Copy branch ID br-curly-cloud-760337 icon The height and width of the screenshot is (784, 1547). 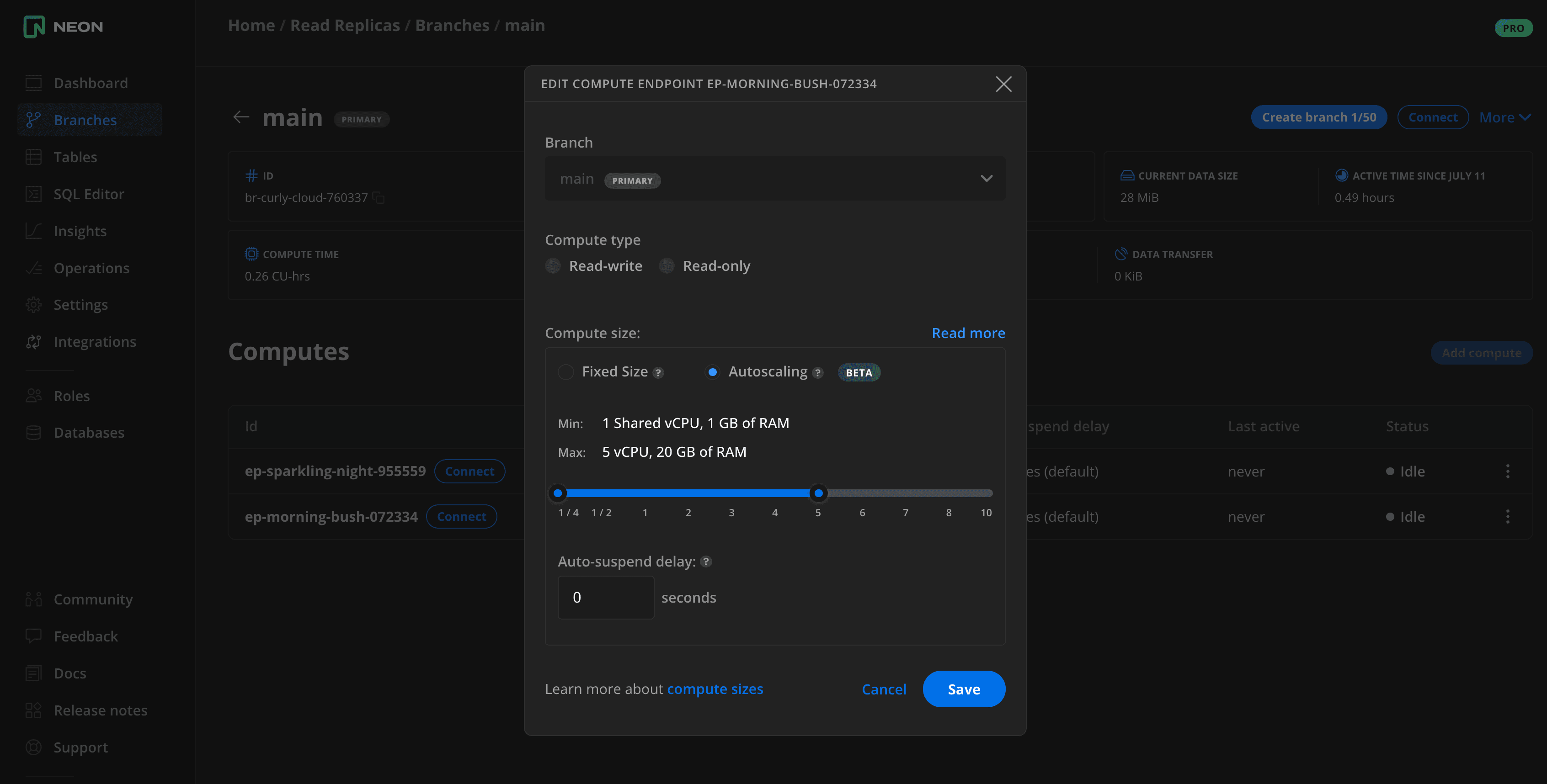tap(379, 197)
